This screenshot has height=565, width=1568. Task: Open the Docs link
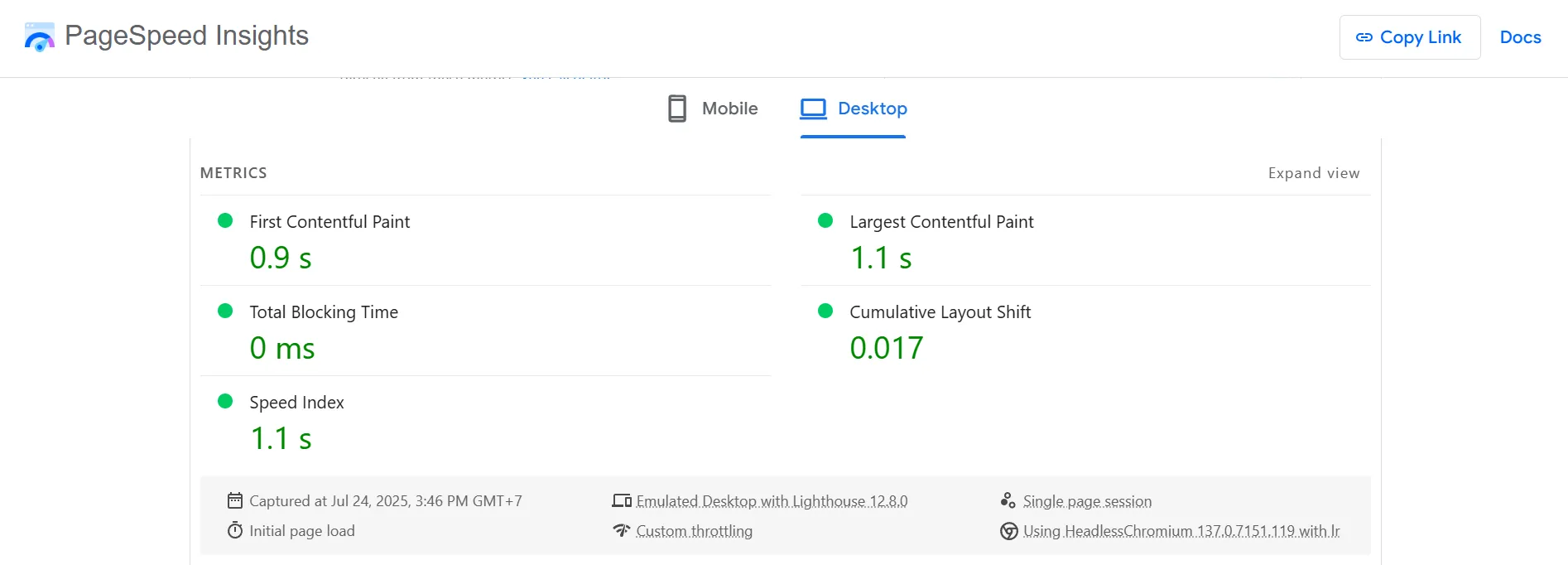[x=1521, y=37]
